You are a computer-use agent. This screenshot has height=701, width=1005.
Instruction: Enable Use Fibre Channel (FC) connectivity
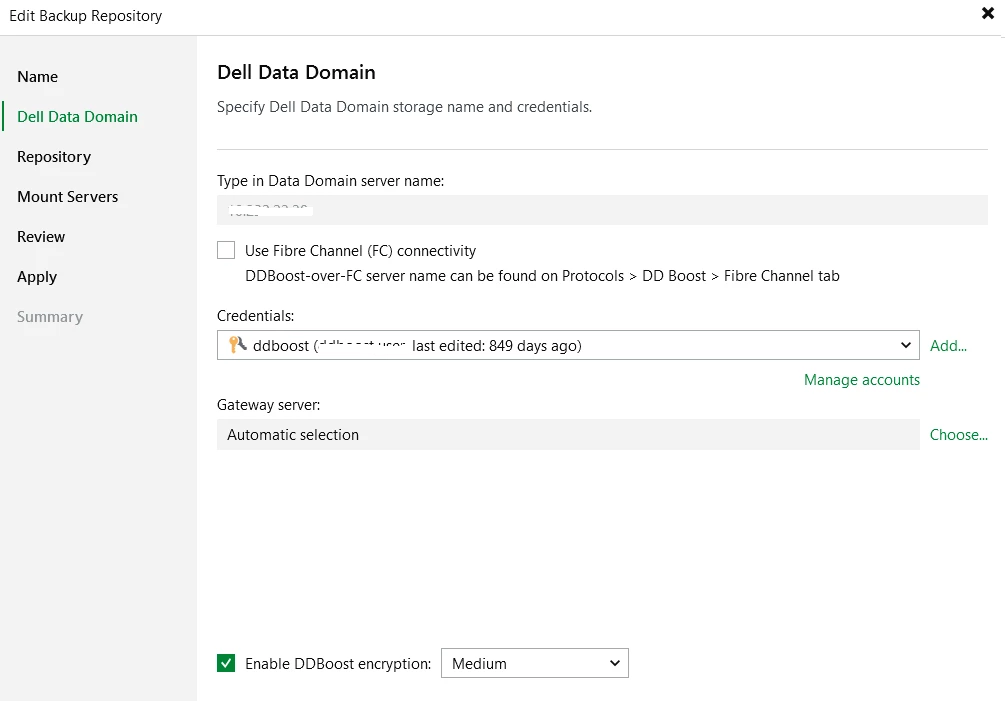point(227,251)
